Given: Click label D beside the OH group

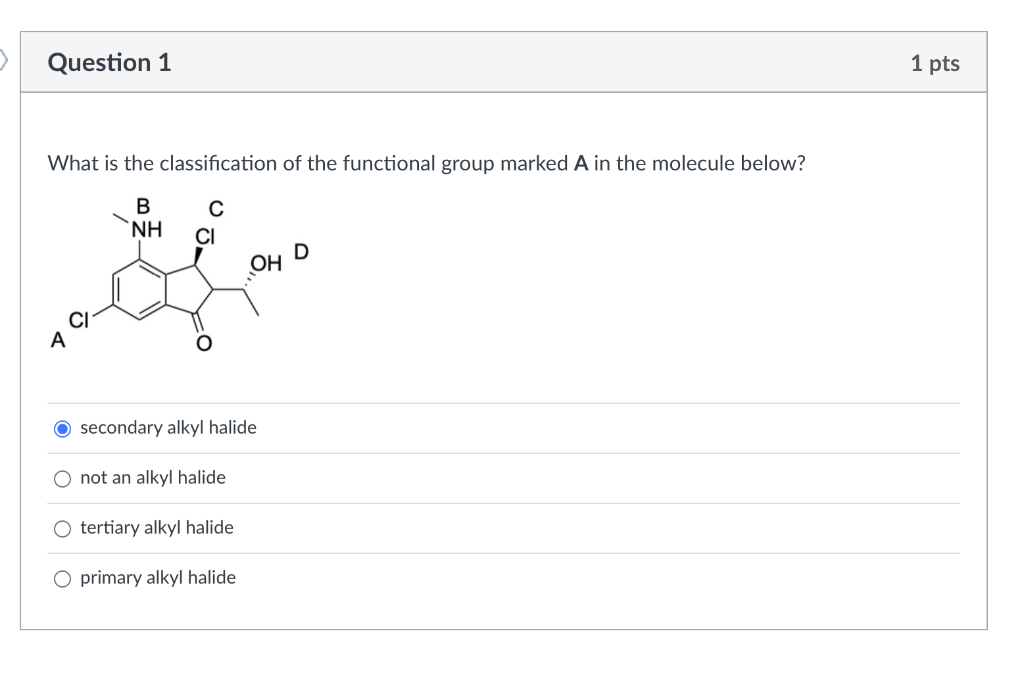Looking at the screenshot, I should coord(301,251).
